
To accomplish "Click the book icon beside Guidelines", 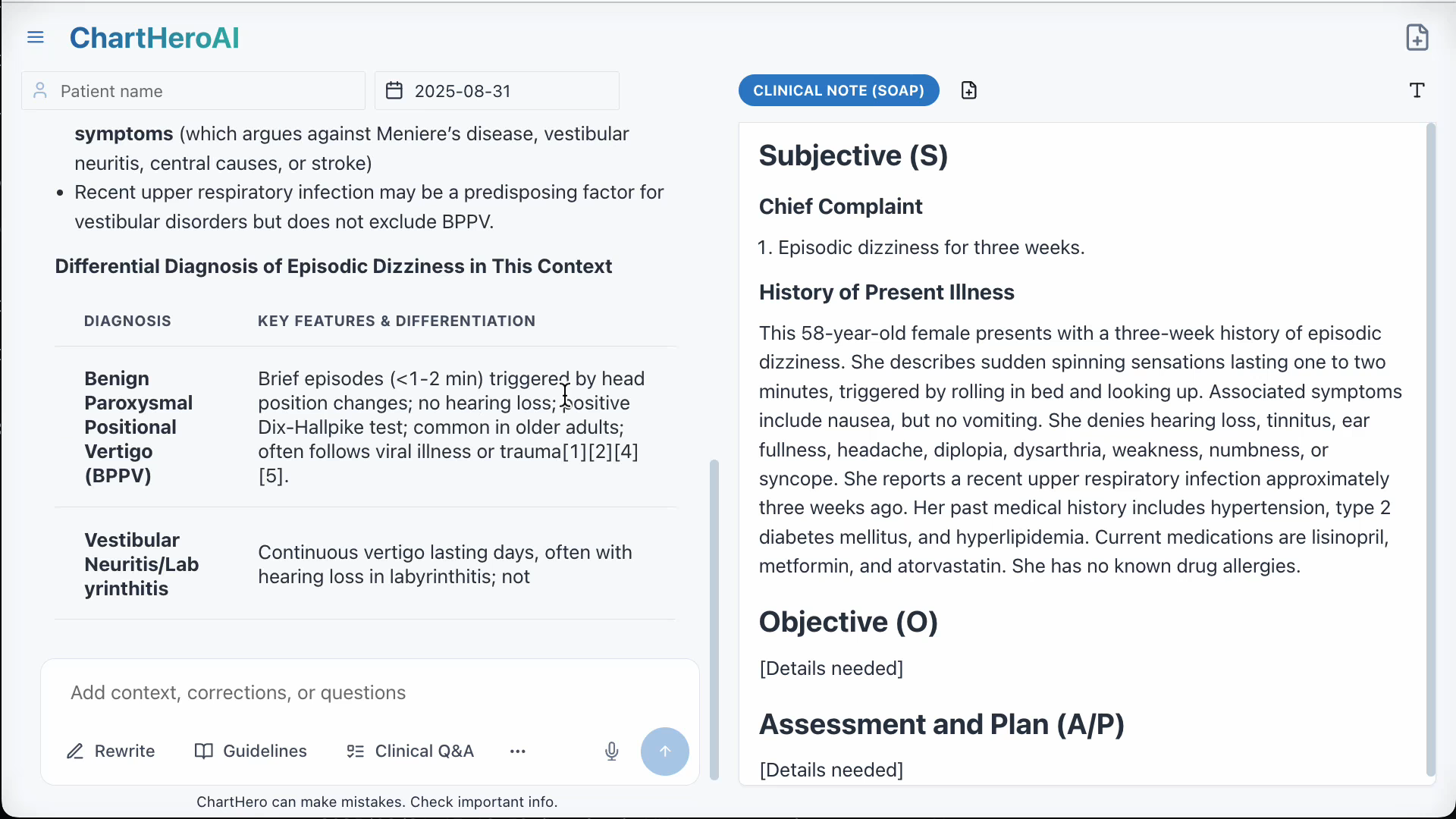I will point(203,751).
